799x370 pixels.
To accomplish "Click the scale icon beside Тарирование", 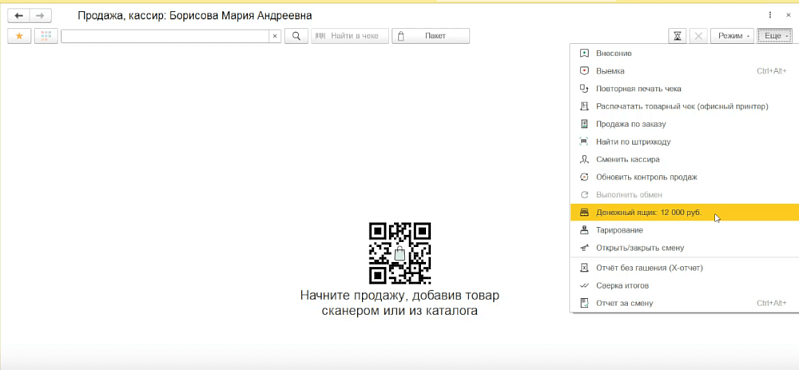I will tap(584, 230).
